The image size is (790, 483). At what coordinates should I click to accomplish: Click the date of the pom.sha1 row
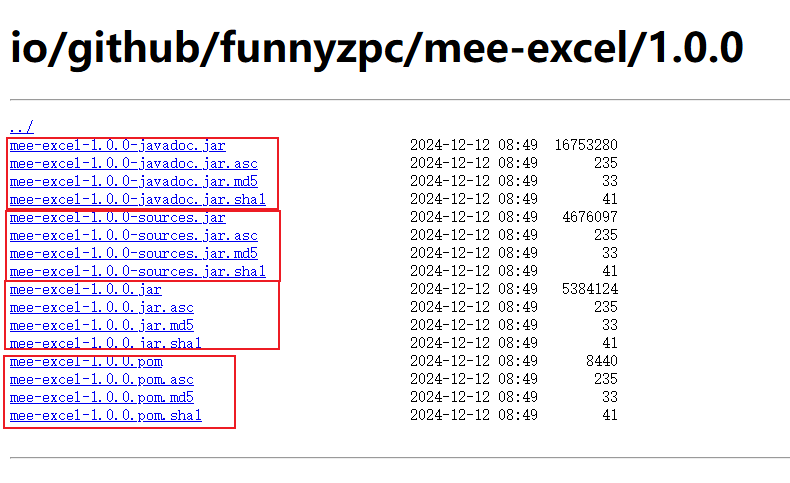(474, 415)
